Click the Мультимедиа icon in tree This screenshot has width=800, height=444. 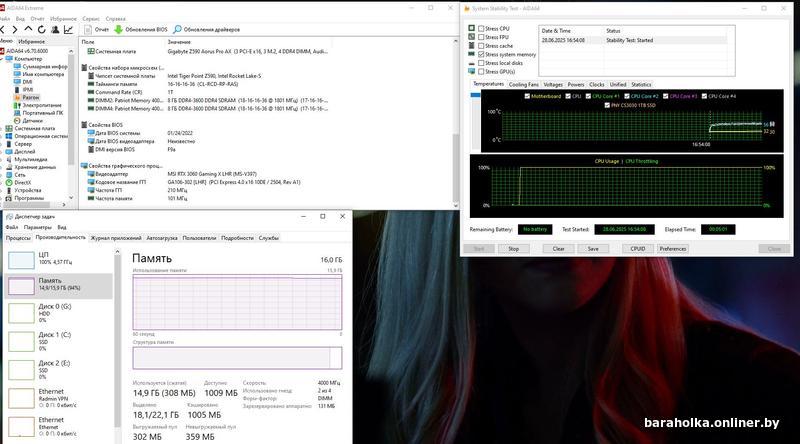(x=9, y=159)
